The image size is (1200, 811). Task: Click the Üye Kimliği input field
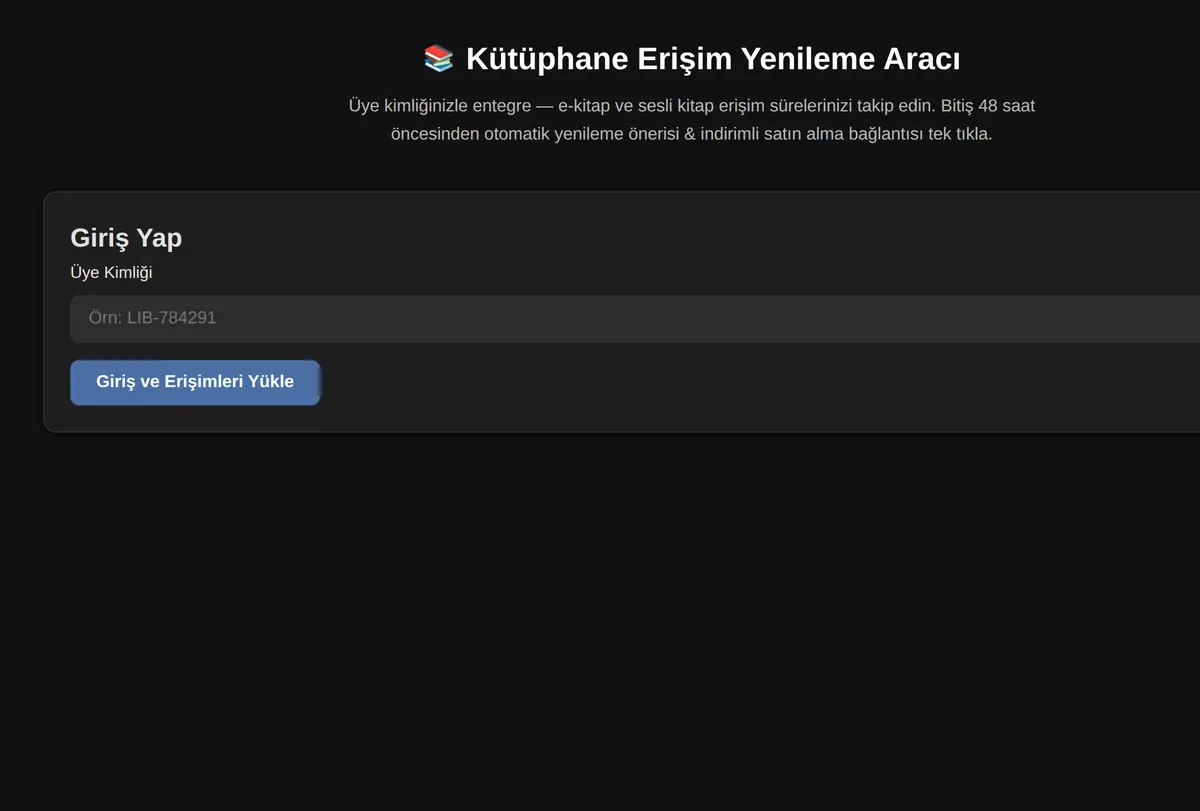click(x=635, y=319)
